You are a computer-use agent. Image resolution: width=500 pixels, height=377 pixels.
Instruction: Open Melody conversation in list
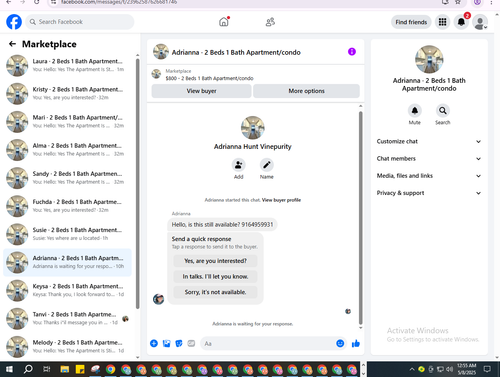tap(67, 347)
